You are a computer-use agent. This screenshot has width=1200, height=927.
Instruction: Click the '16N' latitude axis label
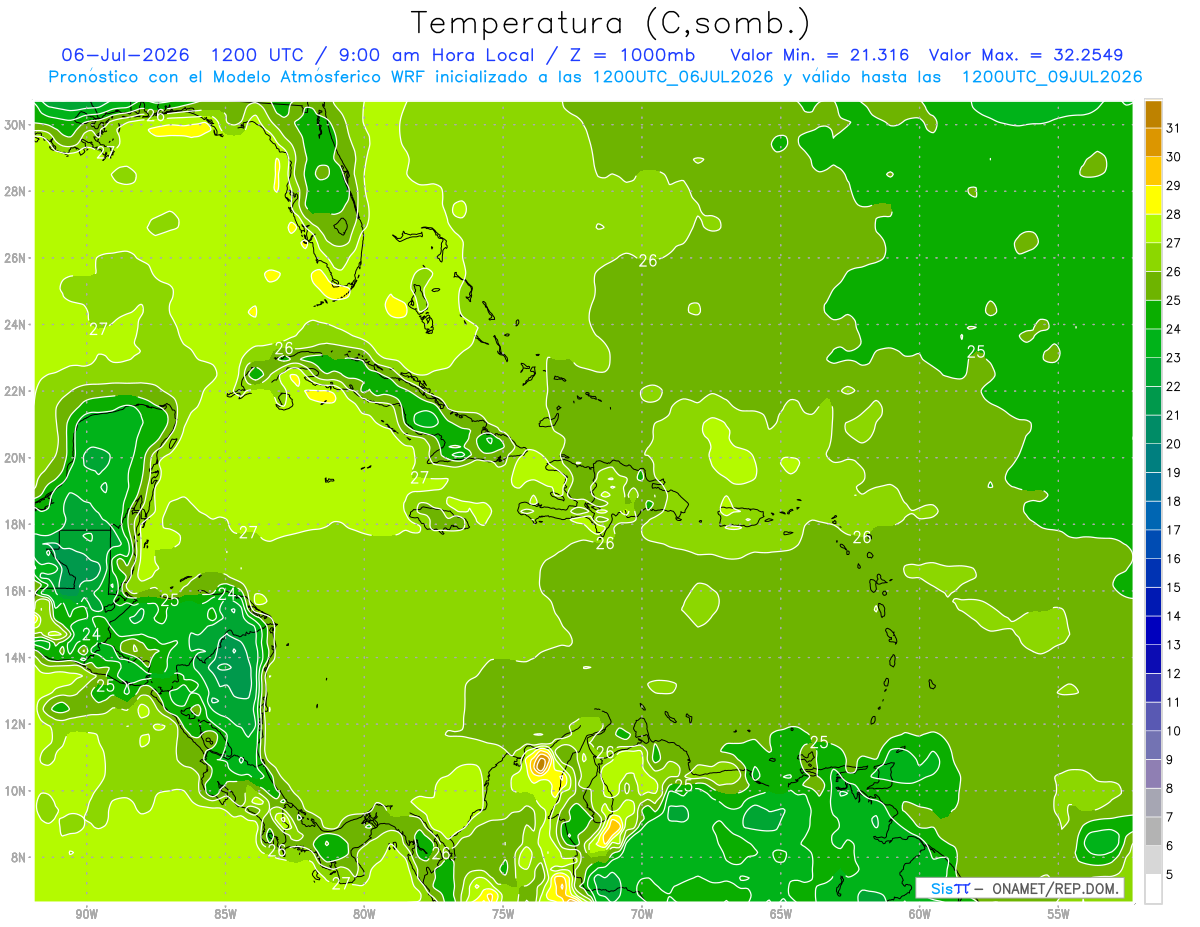(17, 591)
